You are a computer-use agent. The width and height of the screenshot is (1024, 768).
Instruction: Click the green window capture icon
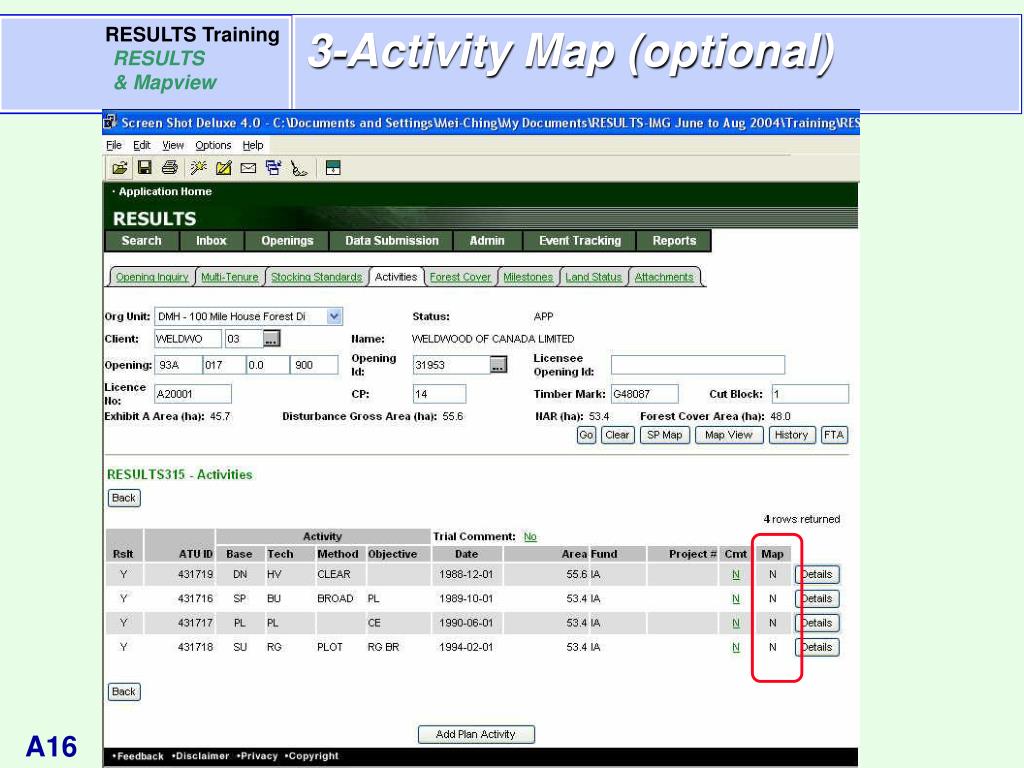[333, 168]
